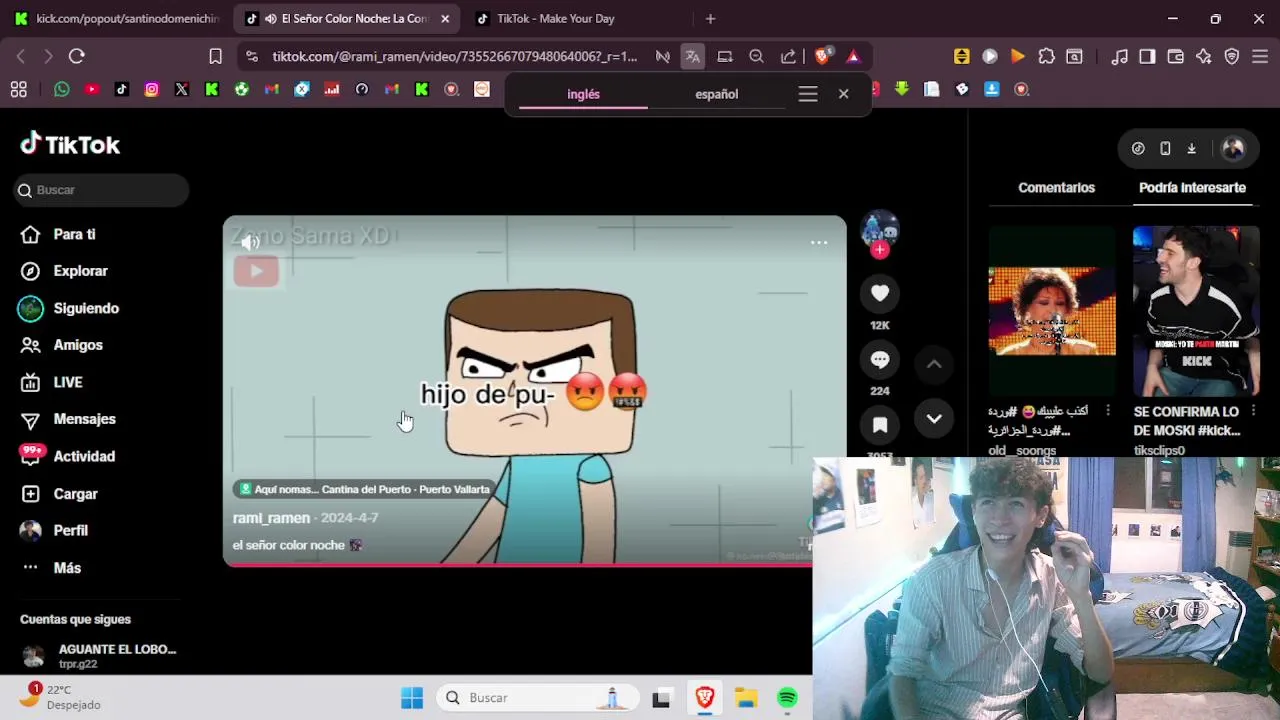The height and width of the screenshot is (720, 1280).
Task: Bookmark this page in the browser
Action: click(215, 57)
